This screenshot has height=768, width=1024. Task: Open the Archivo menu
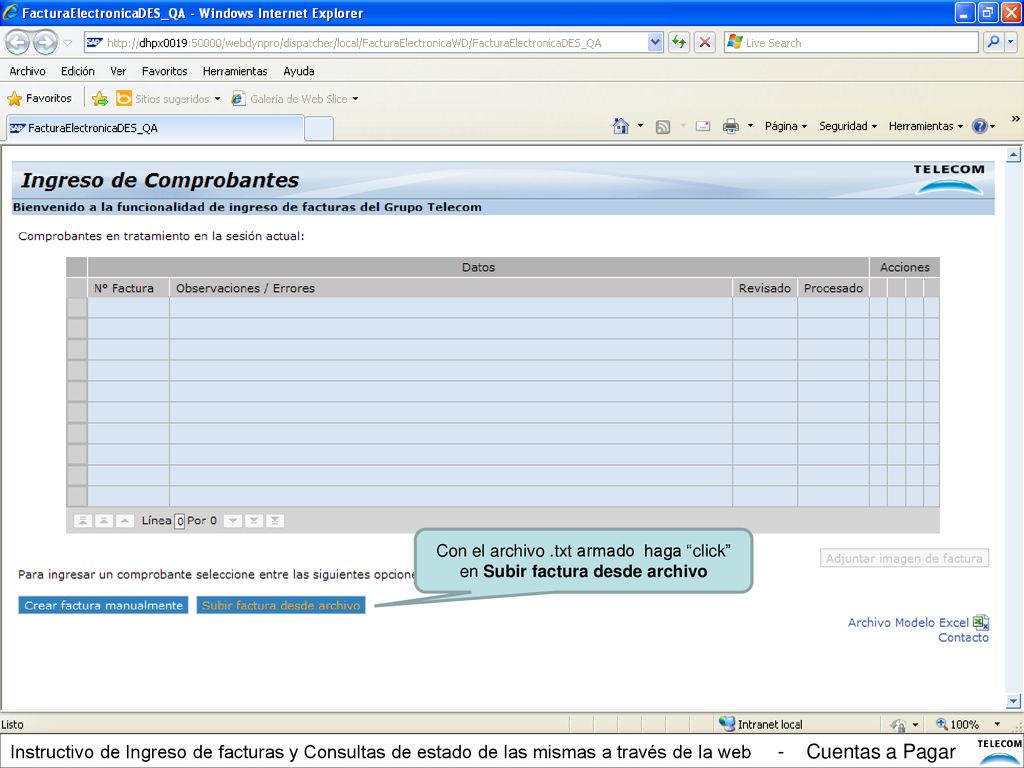tap(27, 71)
